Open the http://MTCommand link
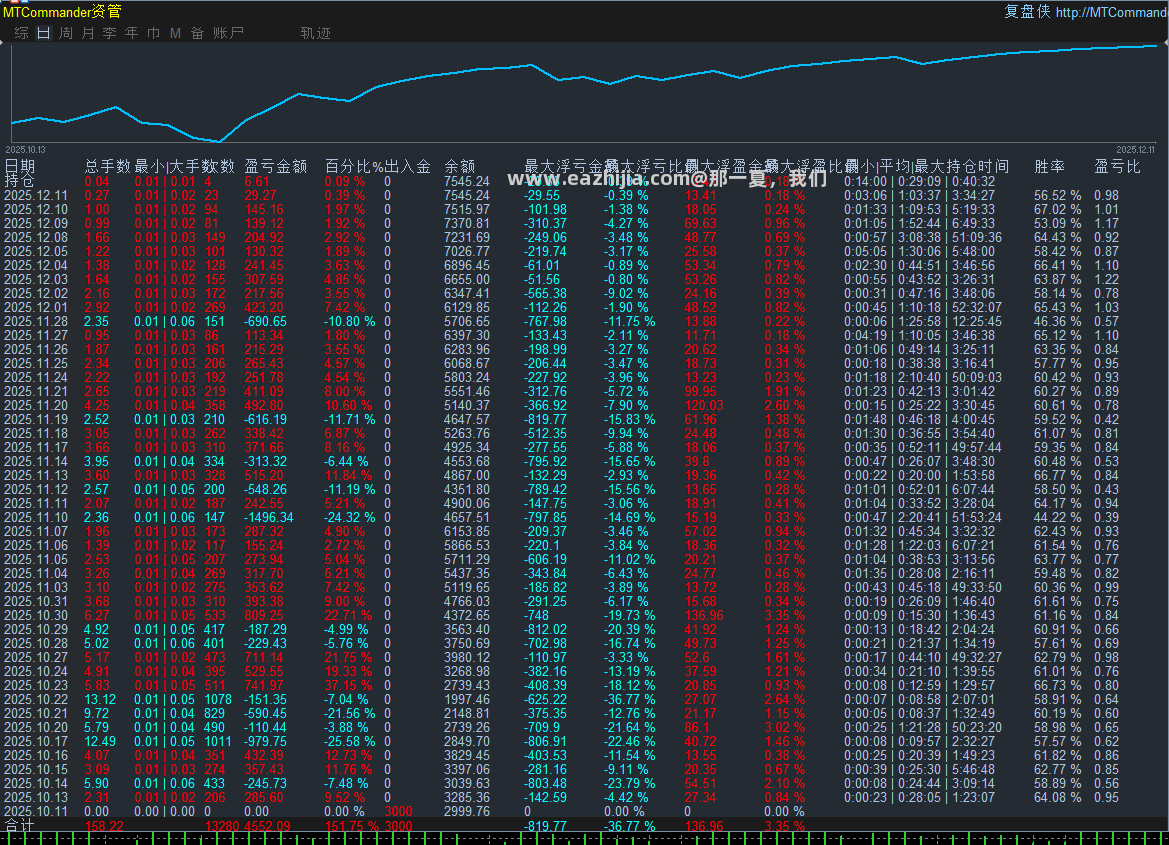This screenshot has height=845, width=1169. pos(1112,12)
